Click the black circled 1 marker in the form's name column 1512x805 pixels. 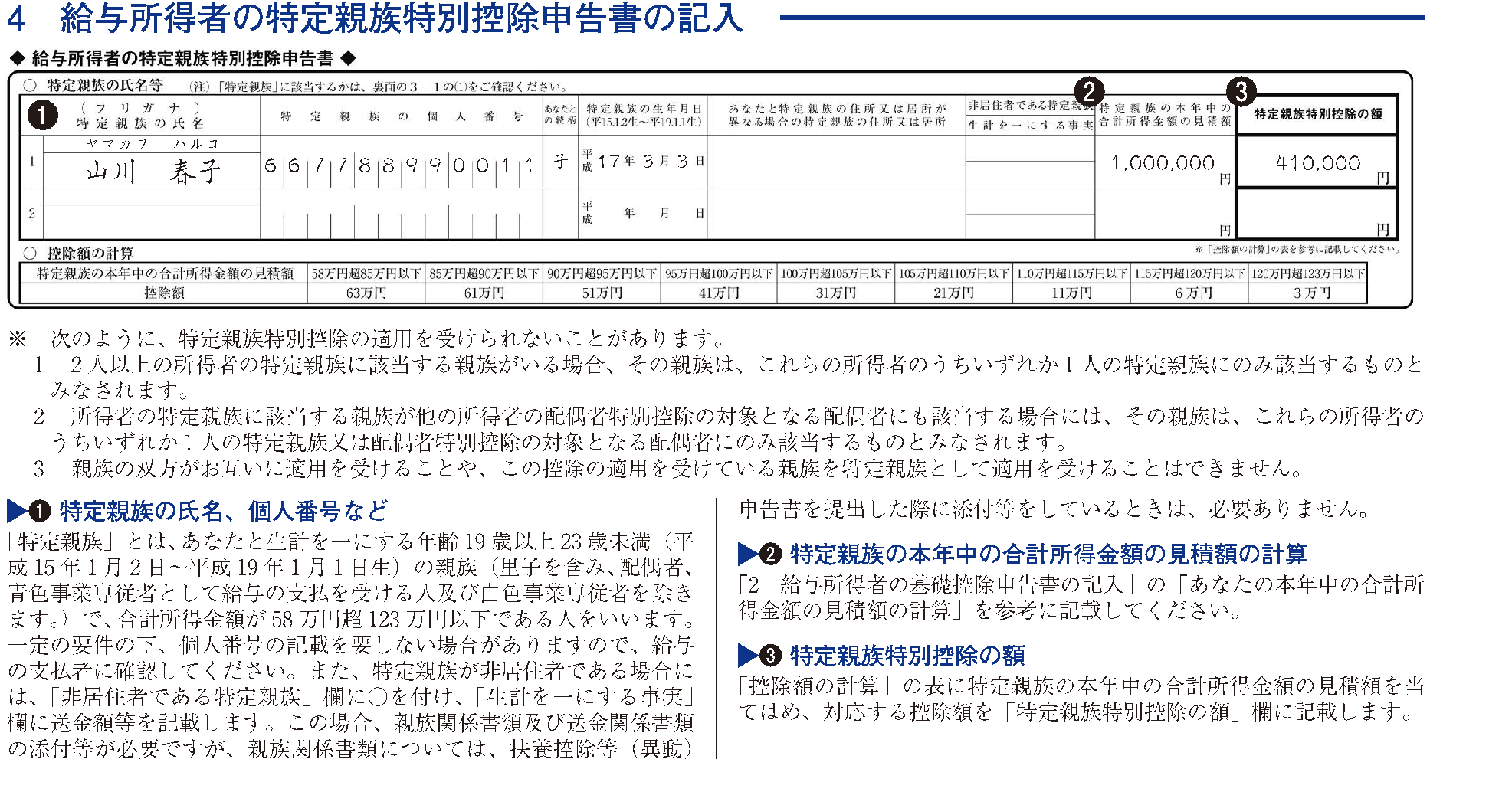coord(42,116)
